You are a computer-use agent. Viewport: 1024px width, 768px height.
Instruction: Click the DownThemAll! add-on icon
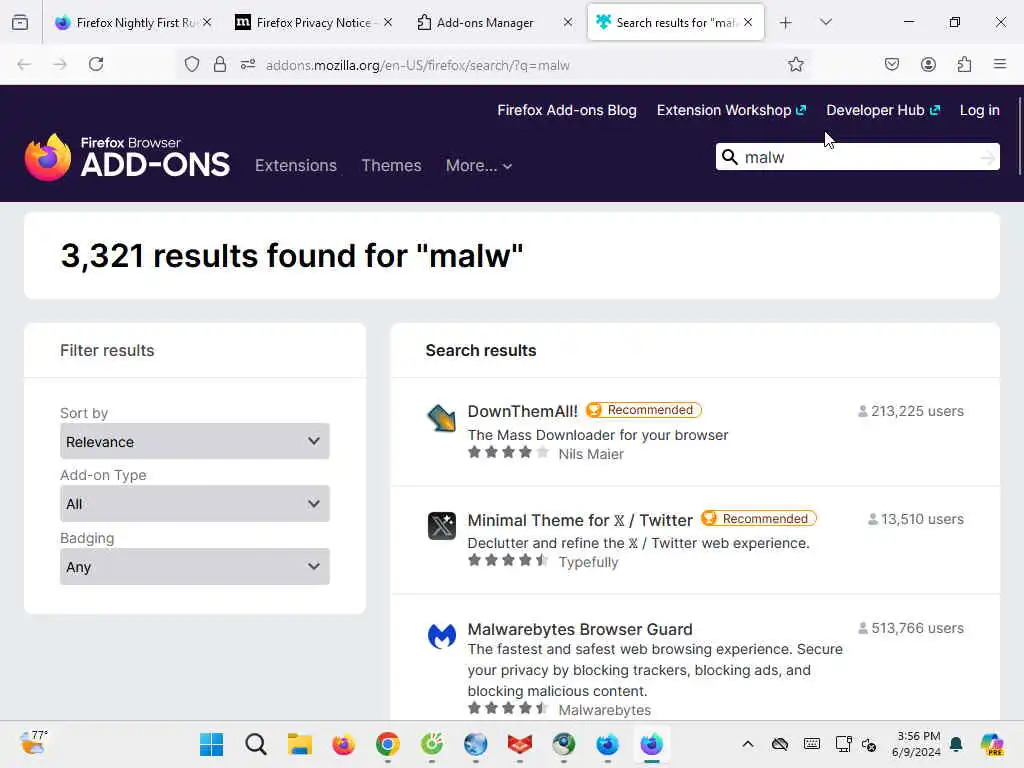click(441, 418)
